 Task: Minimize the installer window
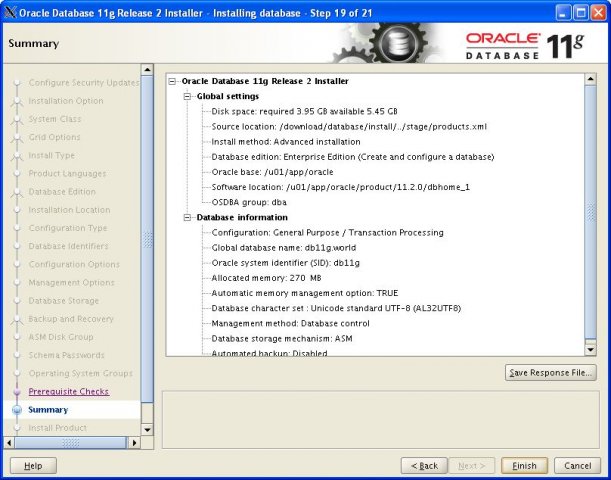[563, 13]
